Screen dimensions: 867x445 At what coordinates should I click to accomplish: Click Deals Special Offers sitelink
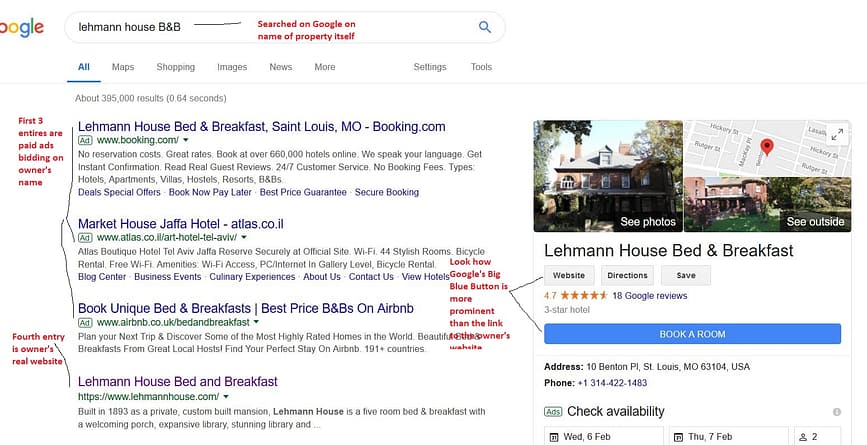click(119, 192)
